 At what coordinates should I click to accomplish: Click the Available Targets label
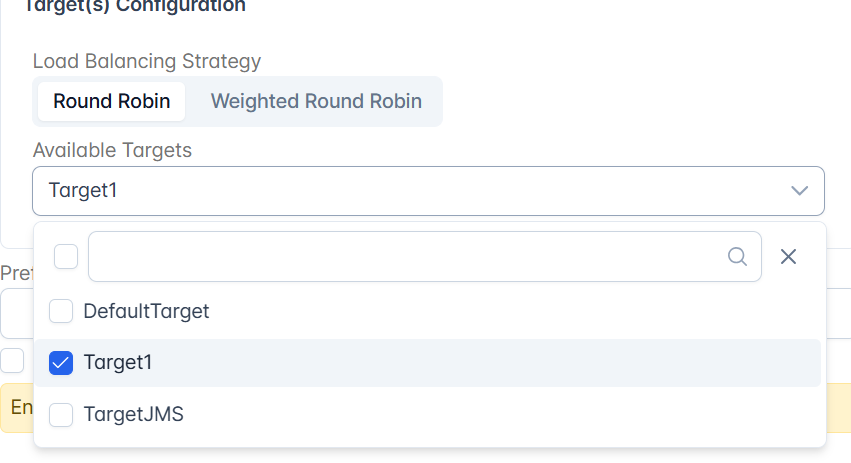click(x=112, y=150)
